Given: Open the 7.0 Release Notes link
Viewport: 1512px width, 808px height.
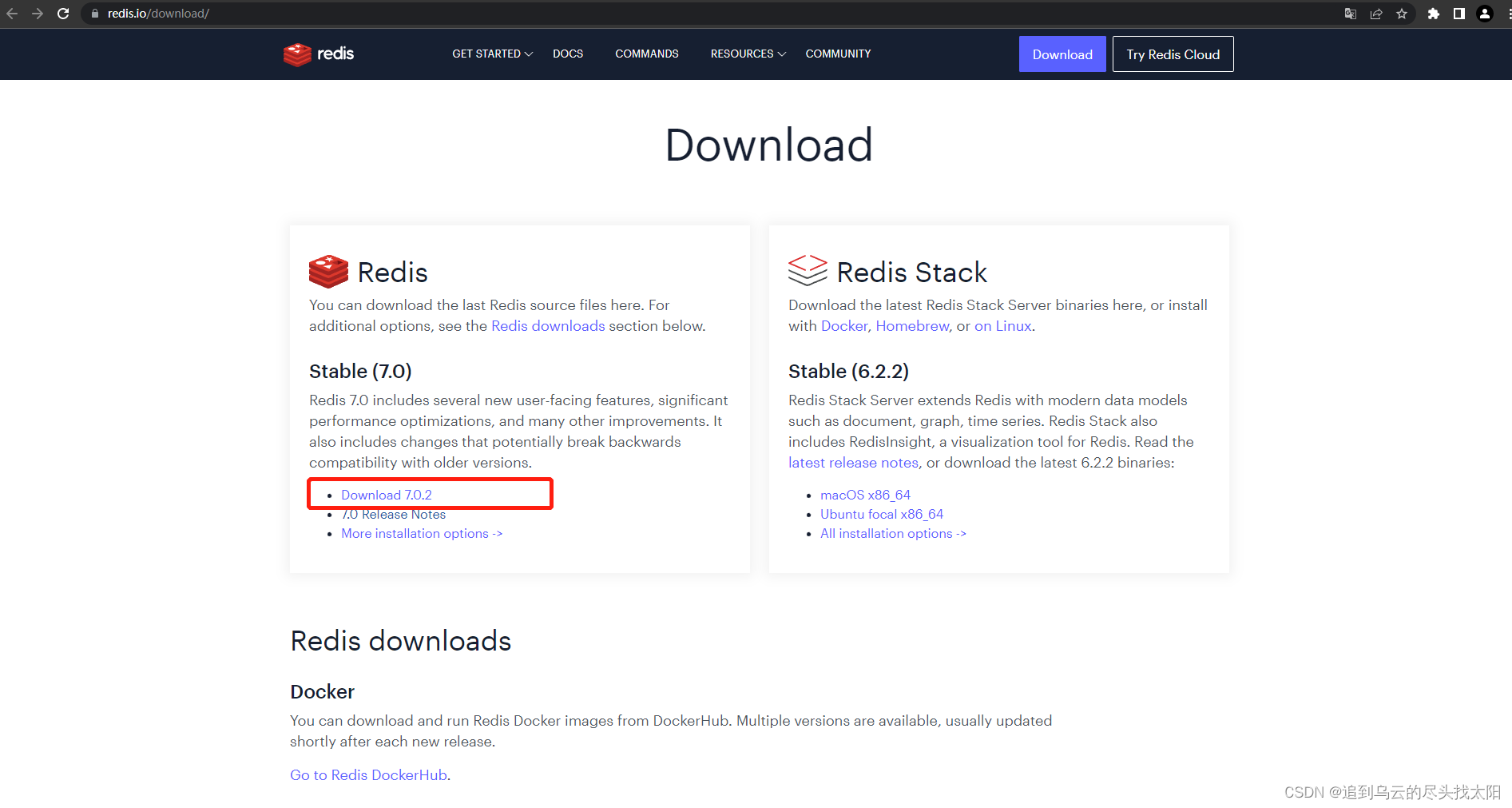Looking at the screenshot, I should coord(394,515).
